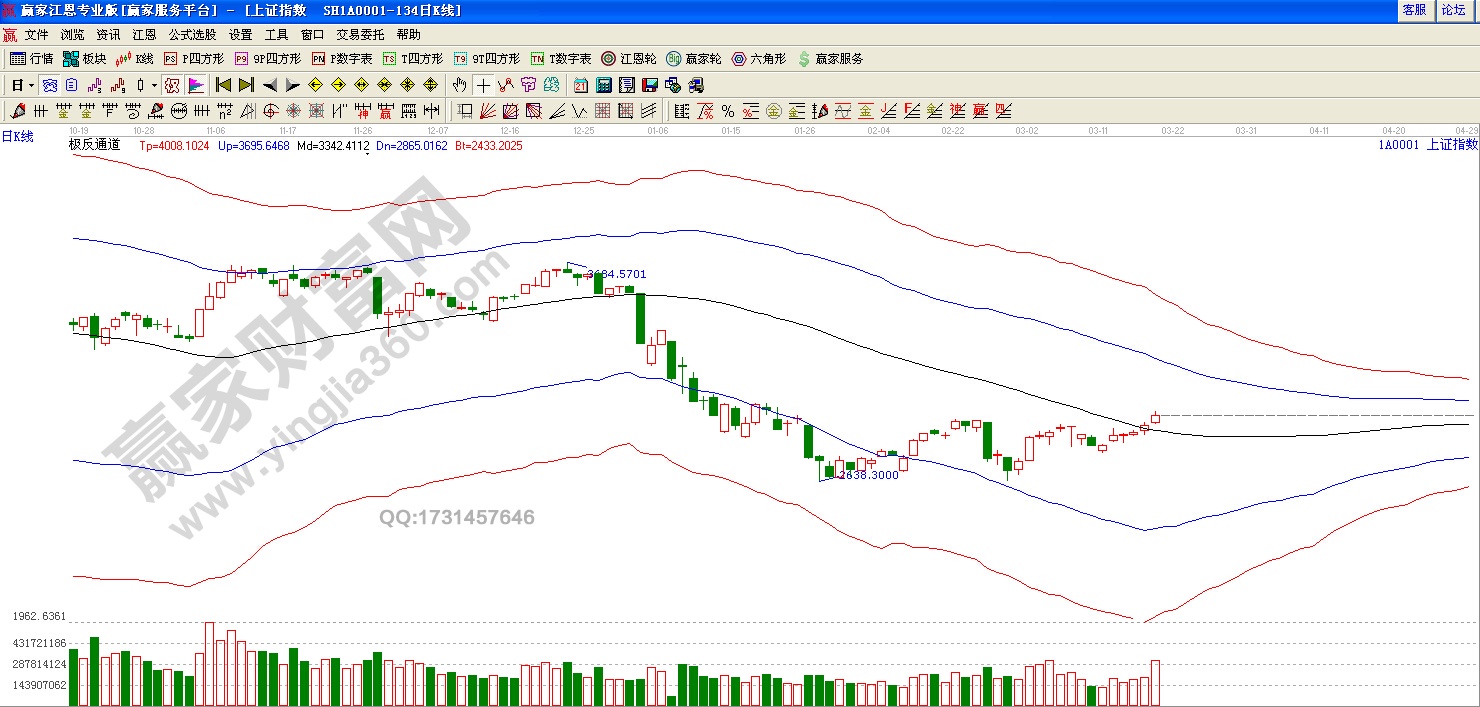Toggle the pressed flag chart indicator button
This screenshot has height=707, width=1480.
[196, 85]
